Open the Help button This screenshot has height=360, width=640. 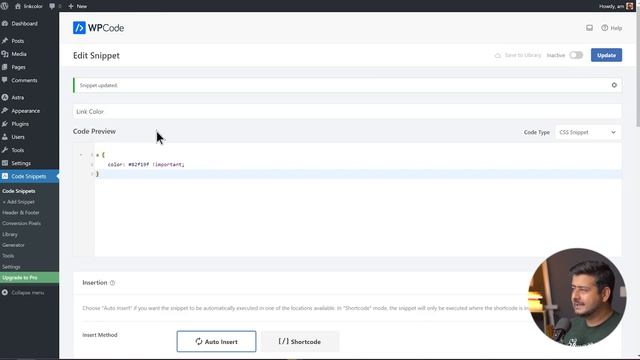611,28
